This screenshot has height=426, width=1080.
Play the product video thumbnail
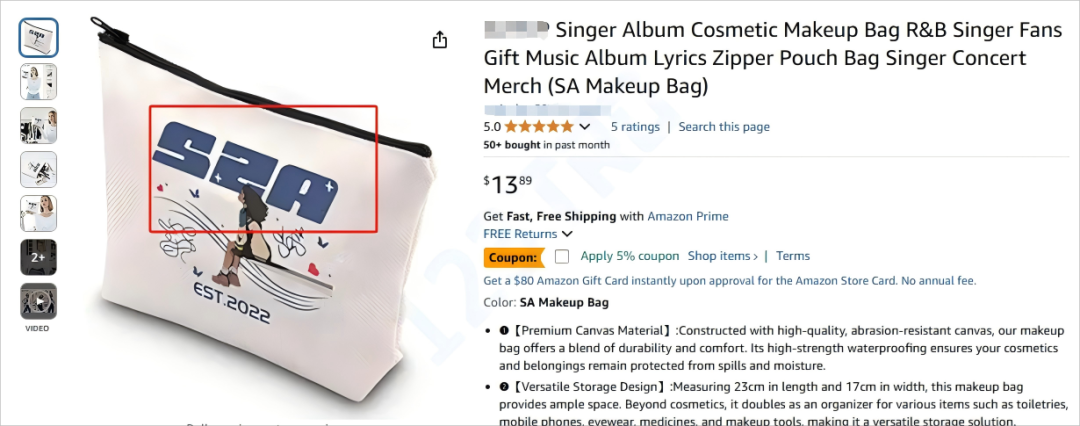coord(39,301)
